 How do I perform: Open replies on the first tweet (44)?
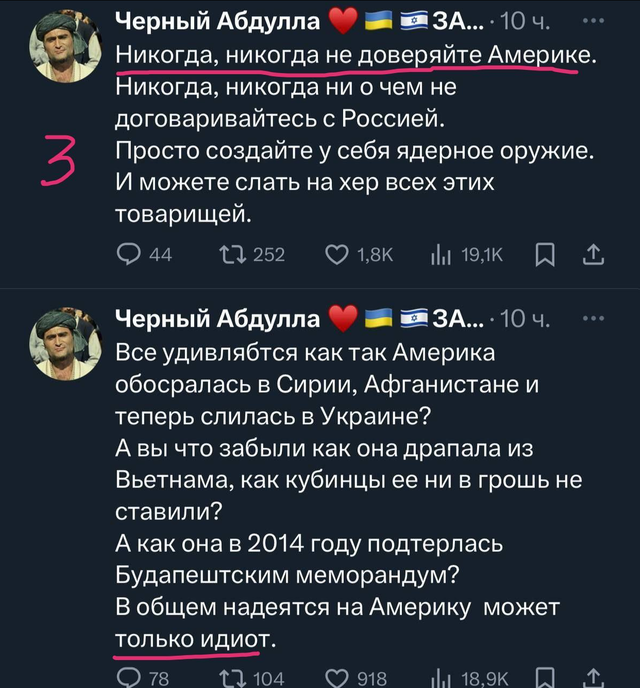pyautogui.click(x=144, y=254)
